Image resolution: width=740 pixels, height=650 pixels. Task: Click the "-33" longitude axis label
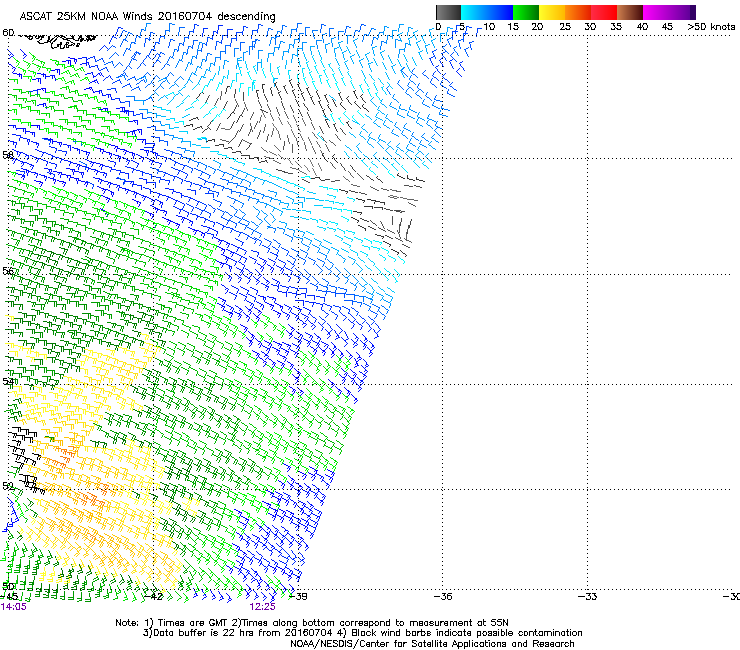588,597
